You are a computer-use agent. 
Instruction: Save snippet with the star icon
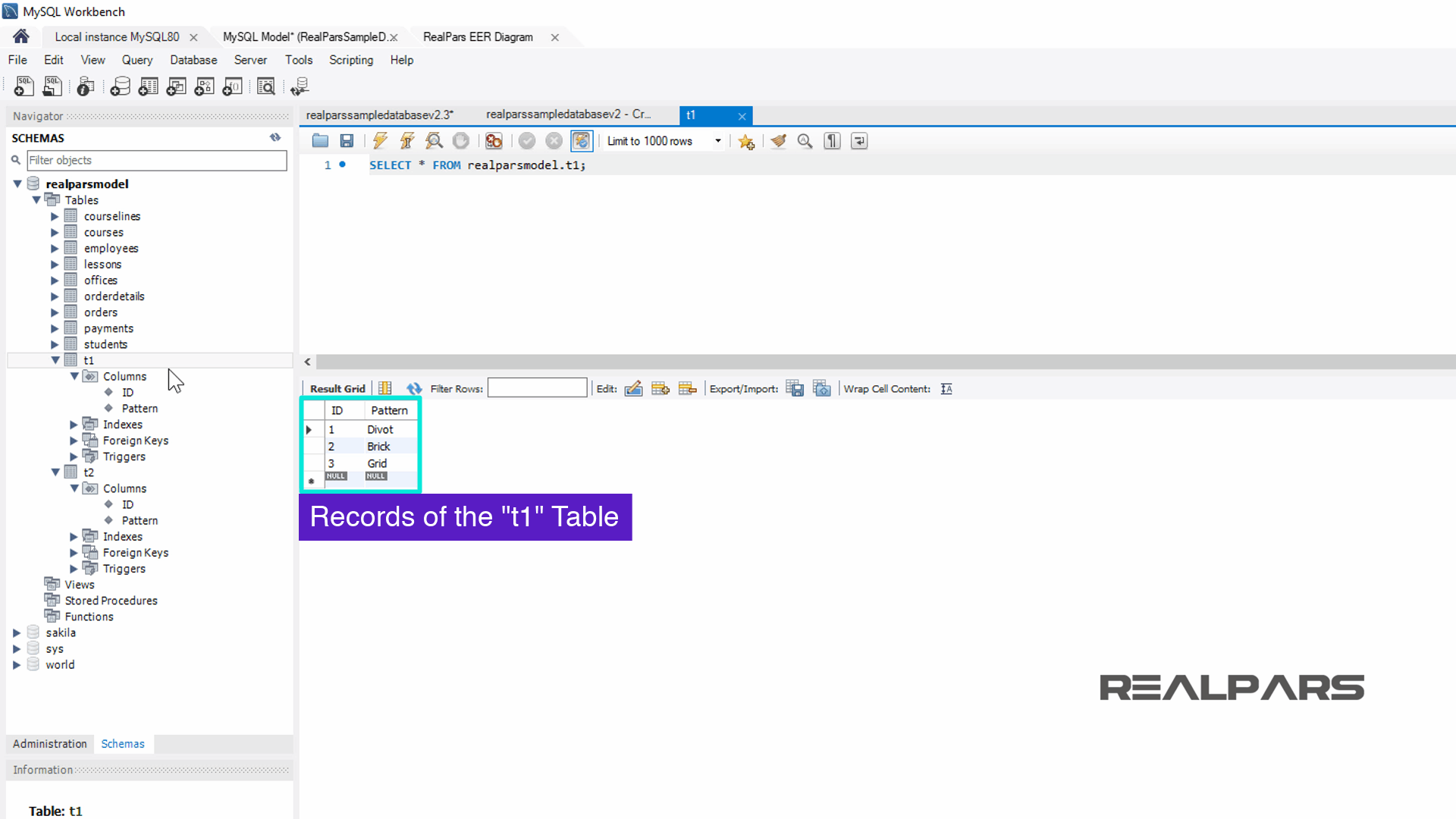746,142
